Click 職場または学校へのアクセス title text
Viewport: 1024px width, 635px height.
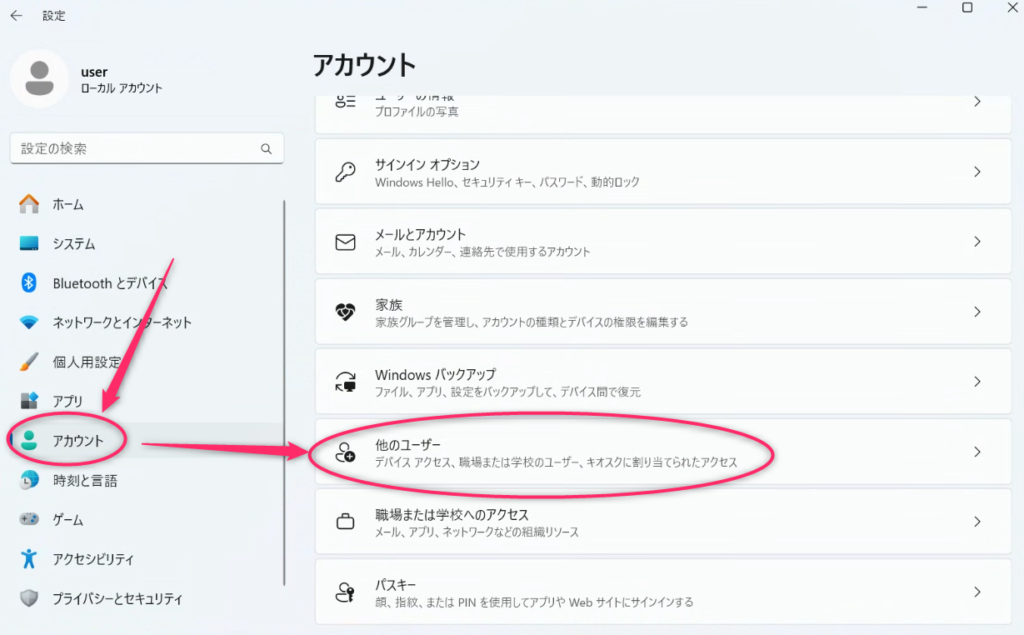pos(452,515)
